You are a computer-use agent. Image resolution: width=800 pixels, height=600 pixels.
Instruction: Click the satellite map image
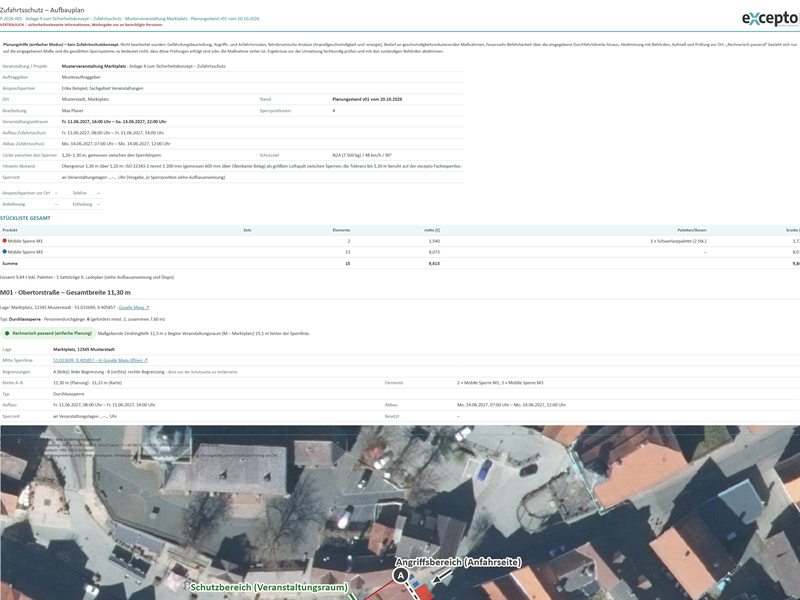(400, 513)
